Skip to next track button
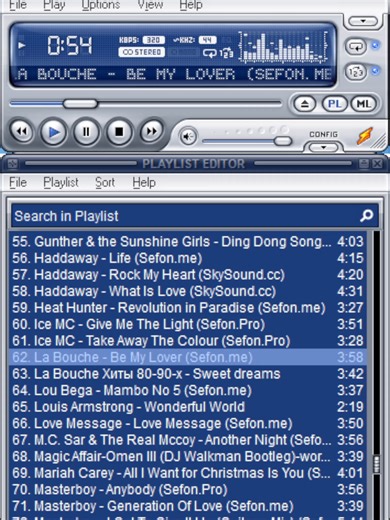The width and height of the screenshot is (390, 520). (x=151, y=131)
